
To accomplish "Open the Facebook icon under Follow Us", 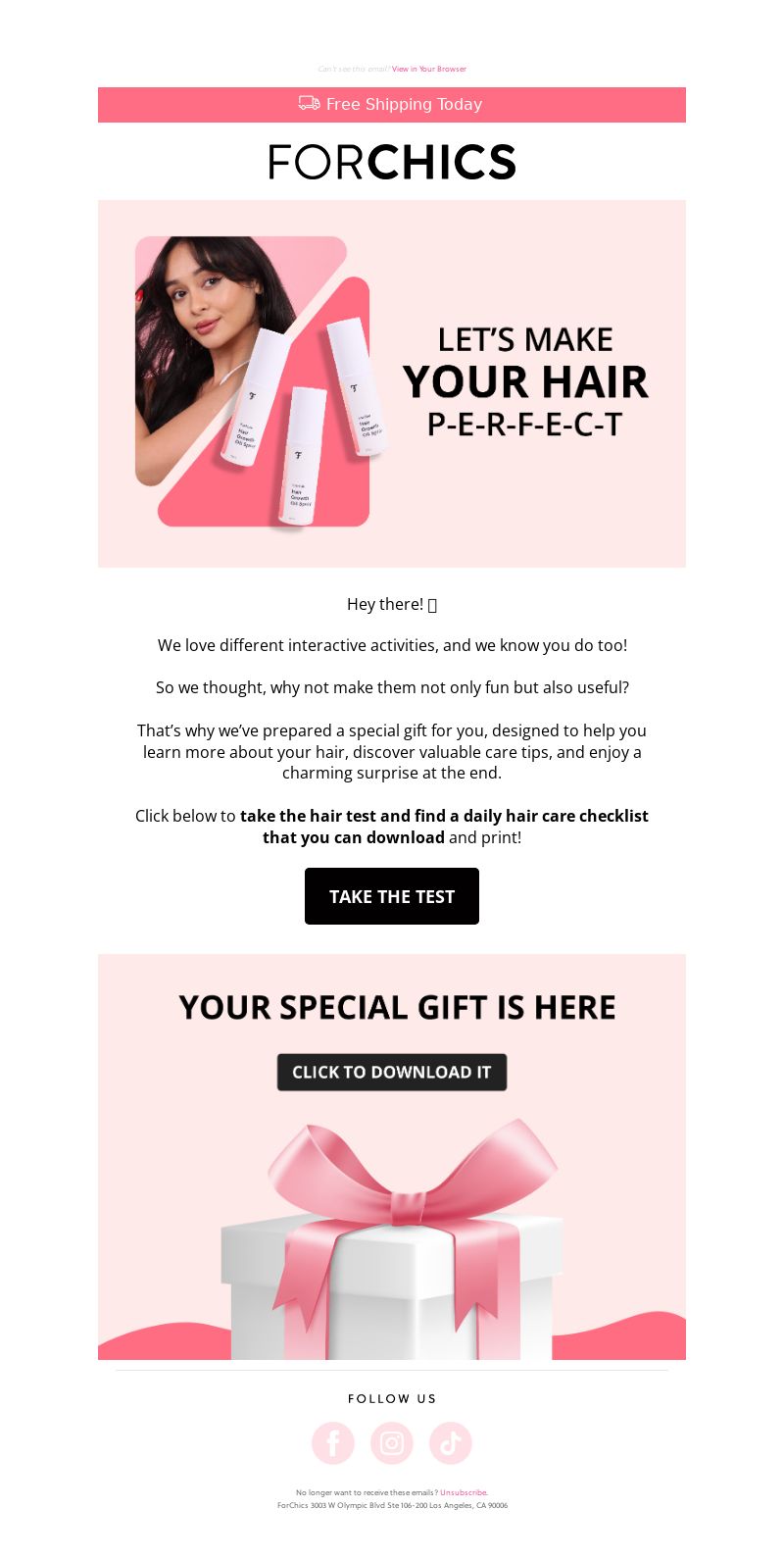I will click(x=333, y=1443).
